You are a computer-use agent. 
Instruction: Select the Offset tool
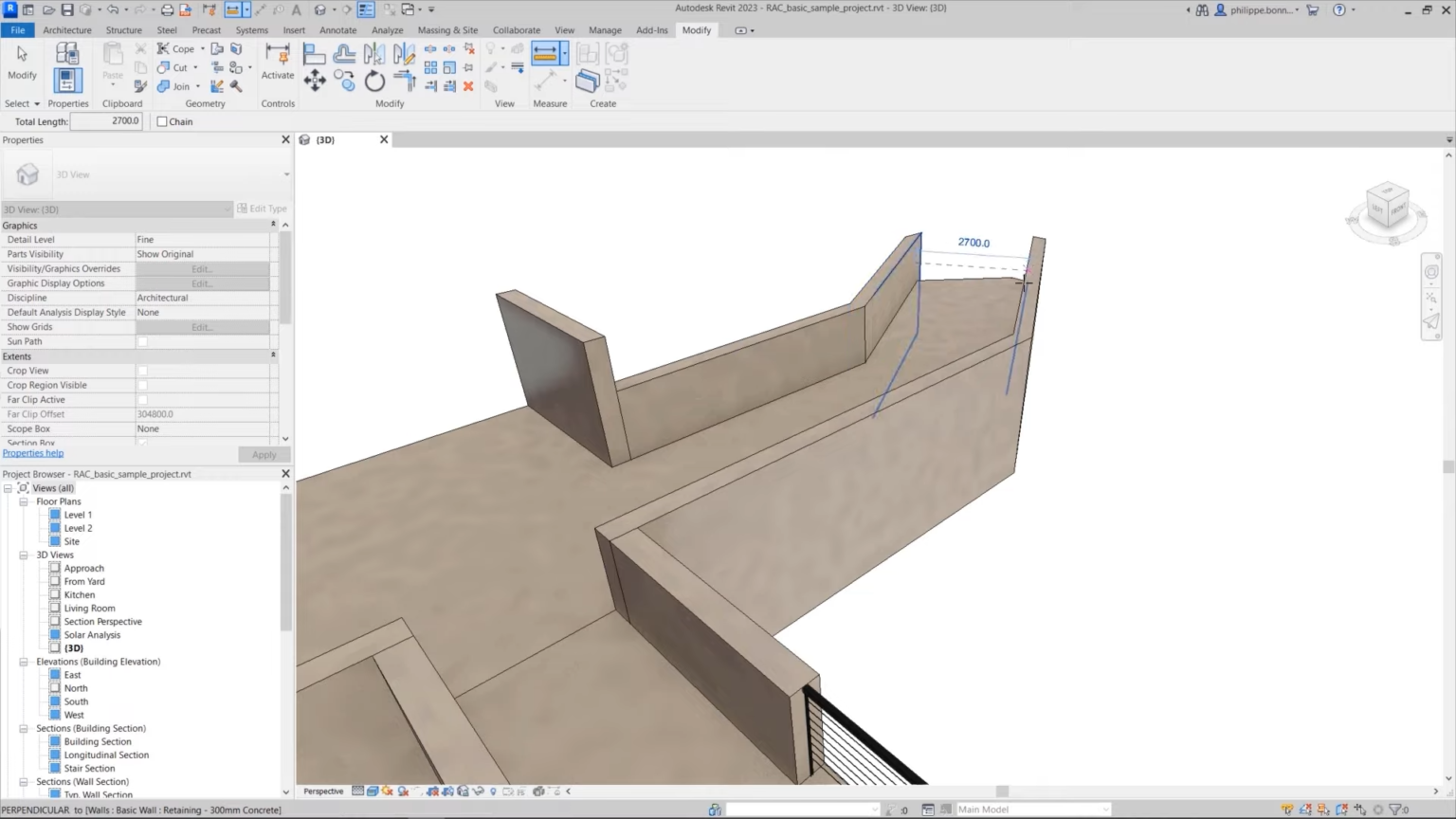pyautogui.click(x=344, y=54)
